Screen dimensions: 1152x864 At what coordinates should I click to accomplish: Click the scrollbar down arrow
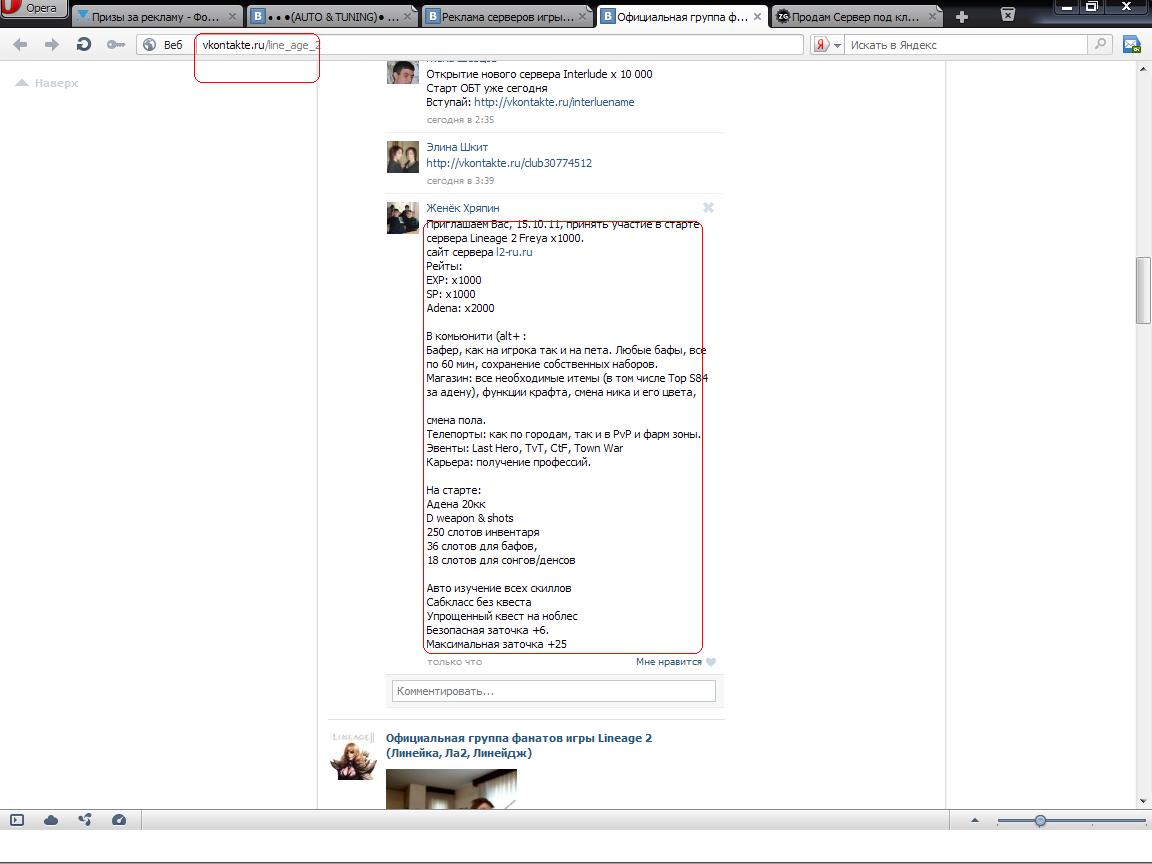[1142, 801]
